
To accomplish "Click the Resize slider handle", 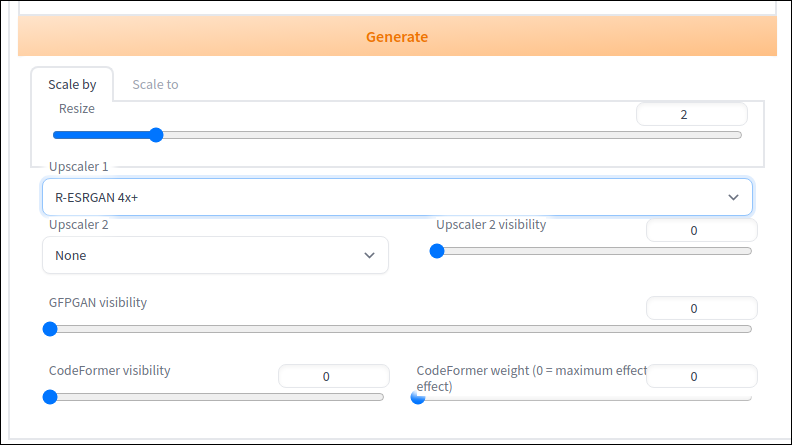I will [x=157, y=135].
